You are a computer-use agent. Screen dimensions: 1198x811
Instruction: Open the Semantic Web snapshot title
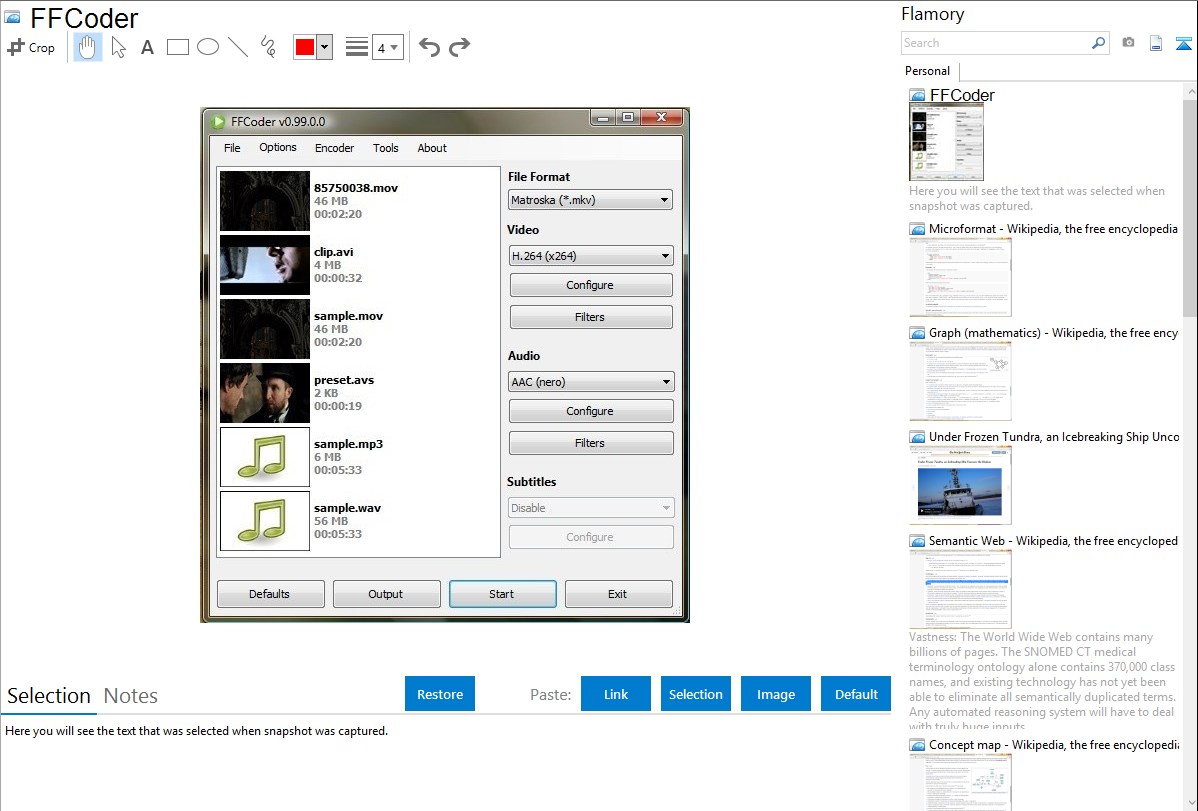pos(1053,540)
